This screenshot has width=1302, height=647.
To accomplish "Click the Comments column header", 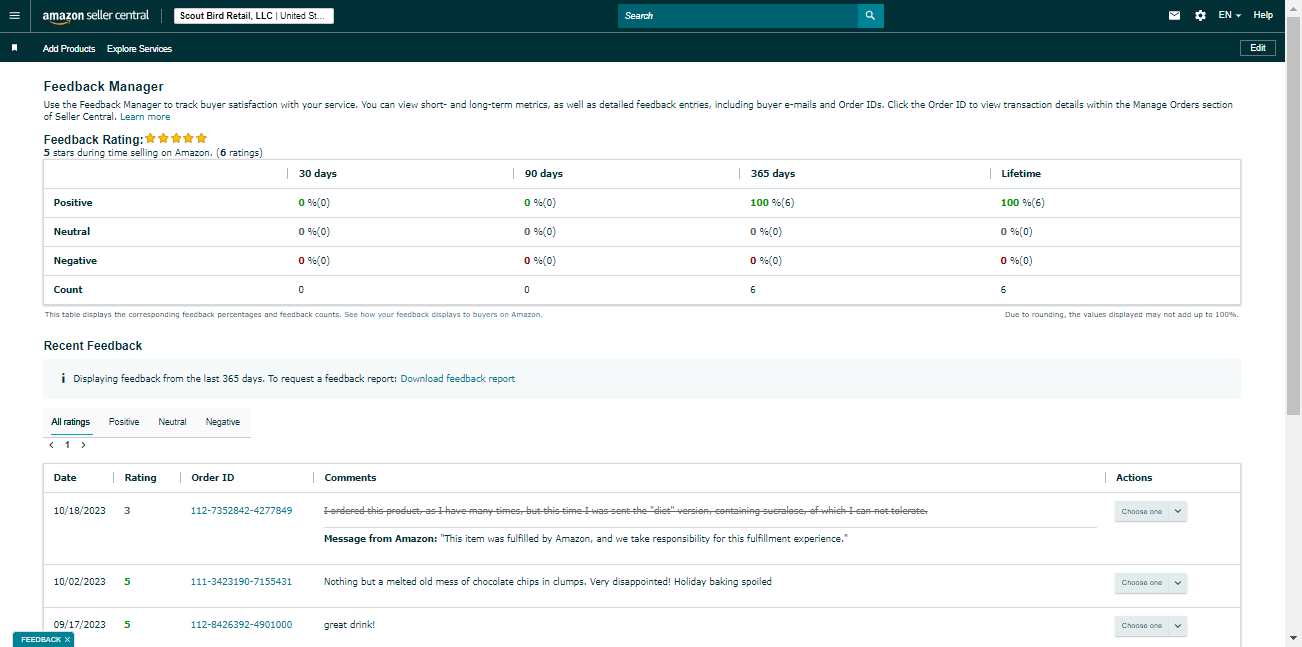I will click(x=350, y=478).
